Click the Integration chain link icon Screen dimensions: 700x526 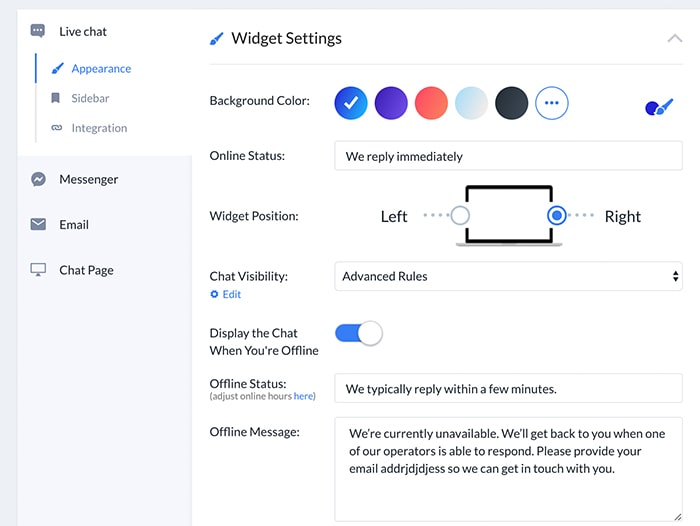pos(56,128)
